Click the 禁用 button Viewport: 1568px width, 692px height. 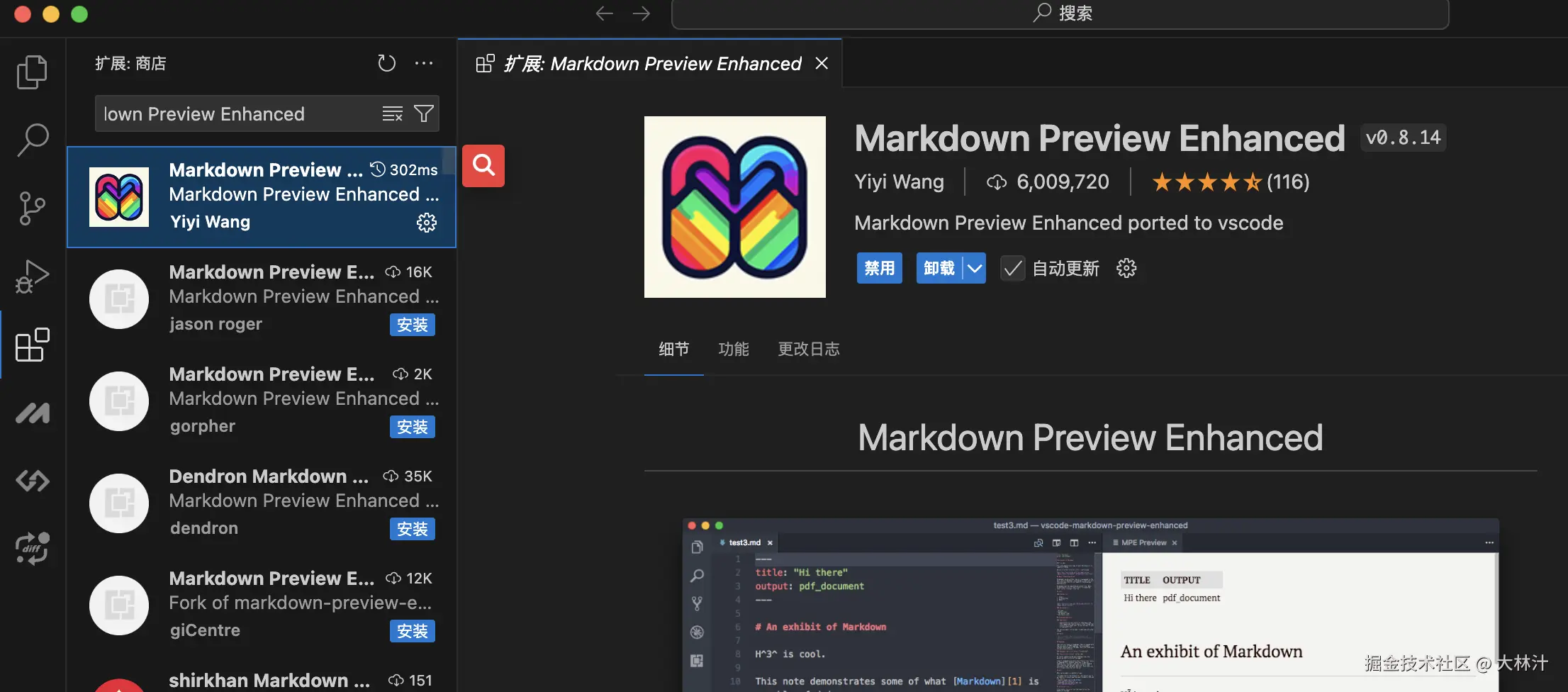[880, 268]
